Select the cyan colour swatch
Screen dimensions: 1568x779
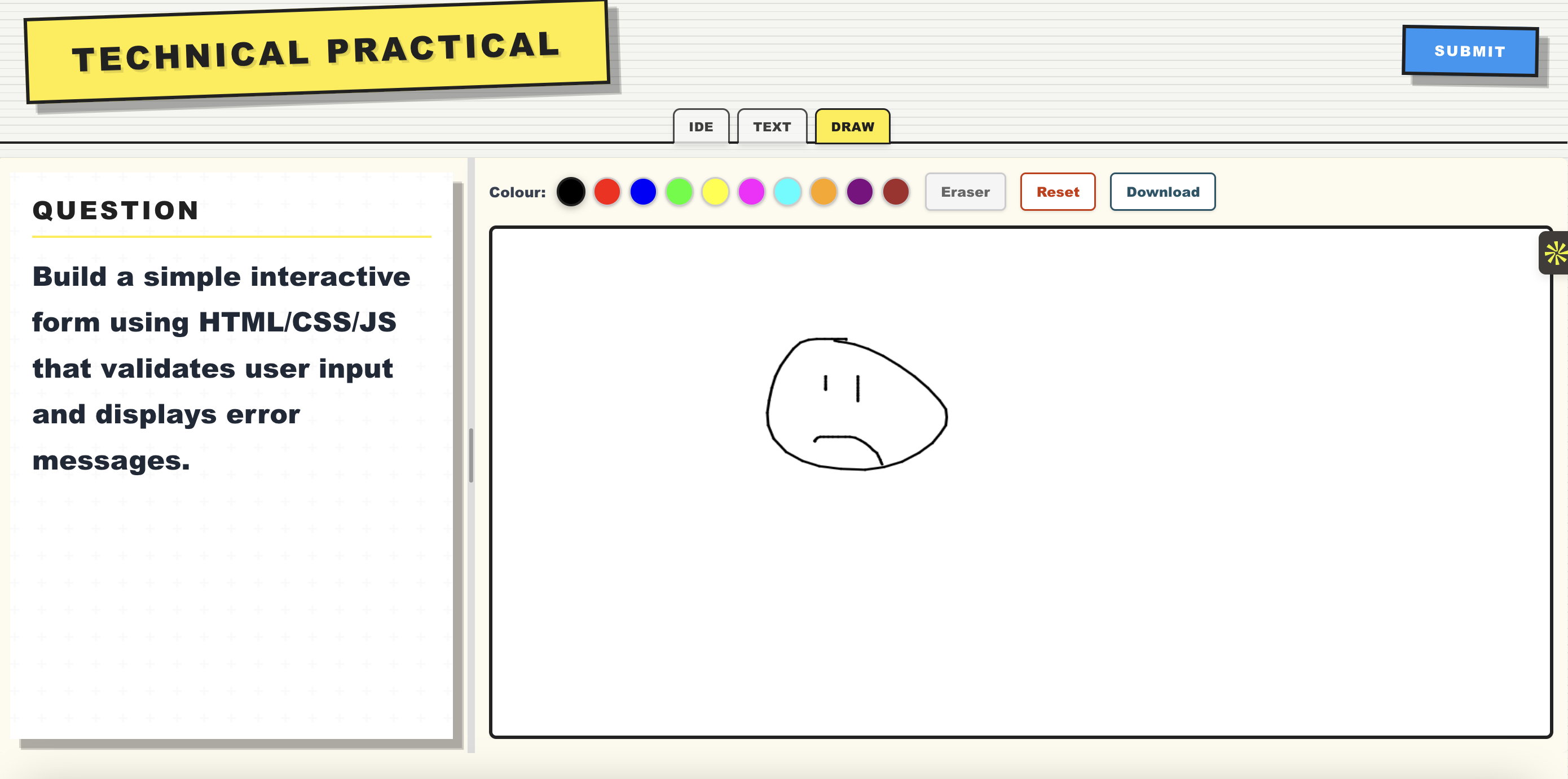tap(787, 192)
